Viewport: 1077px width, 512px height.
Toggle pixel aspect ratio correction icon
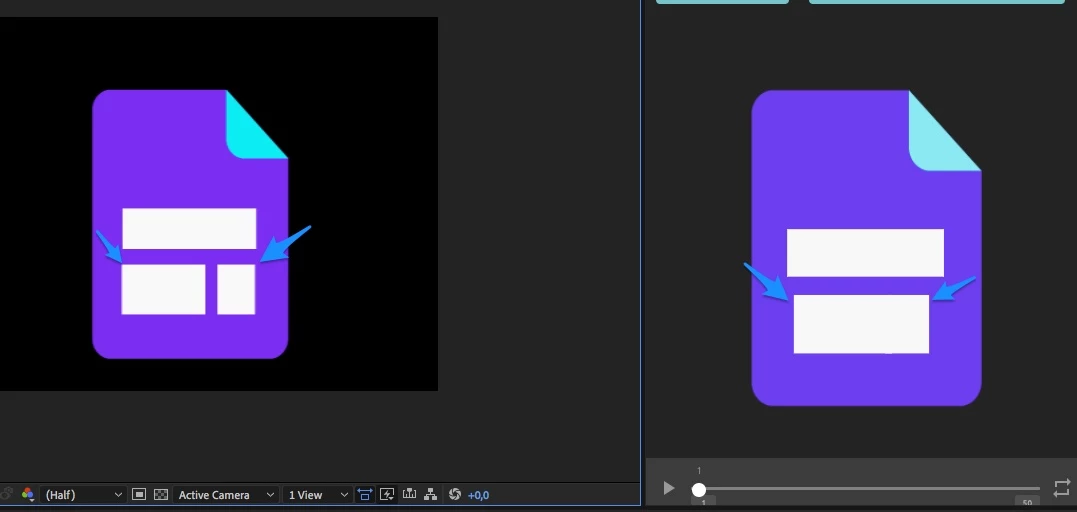pyautogui.click(x=365, y=494)
